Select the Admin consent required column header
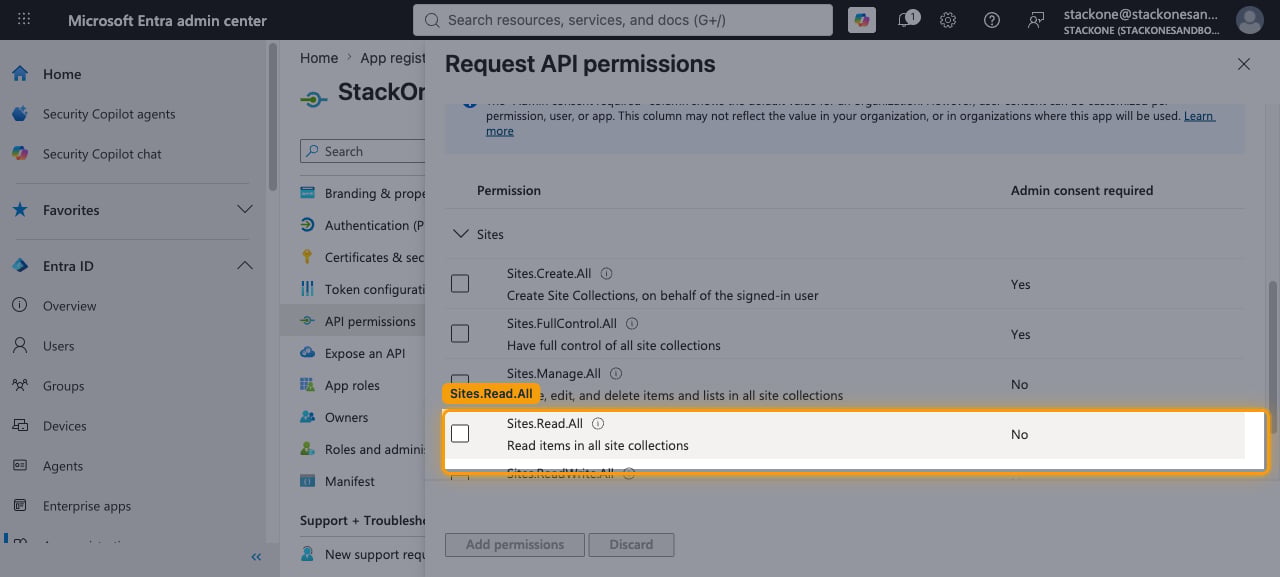The height and width of the screenshot is (577, 1280). point(1082,190)
